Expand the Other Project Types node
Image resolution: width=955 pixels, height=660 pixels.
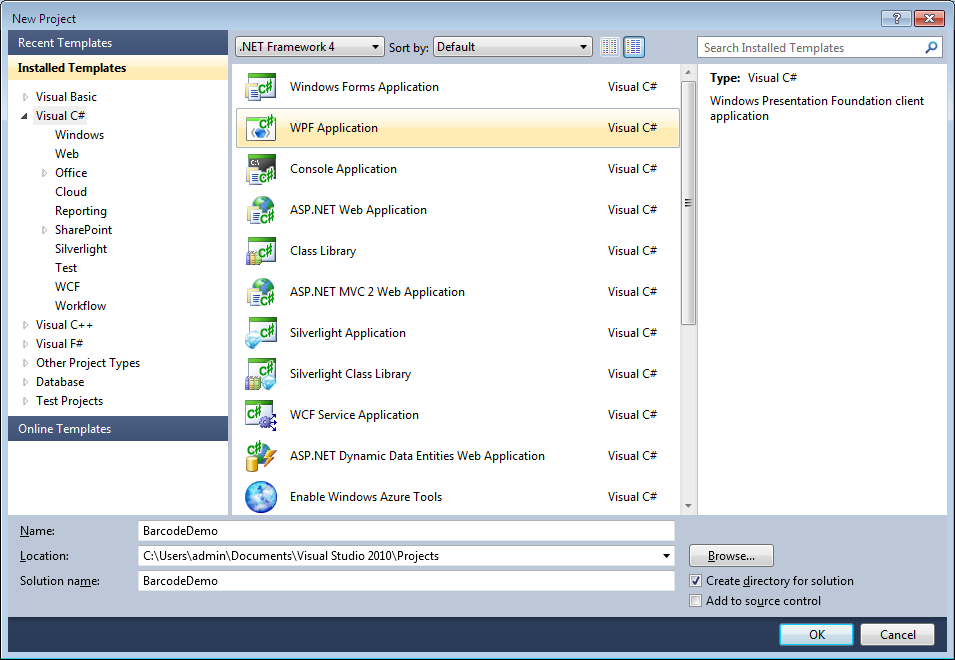coord(26,363)
